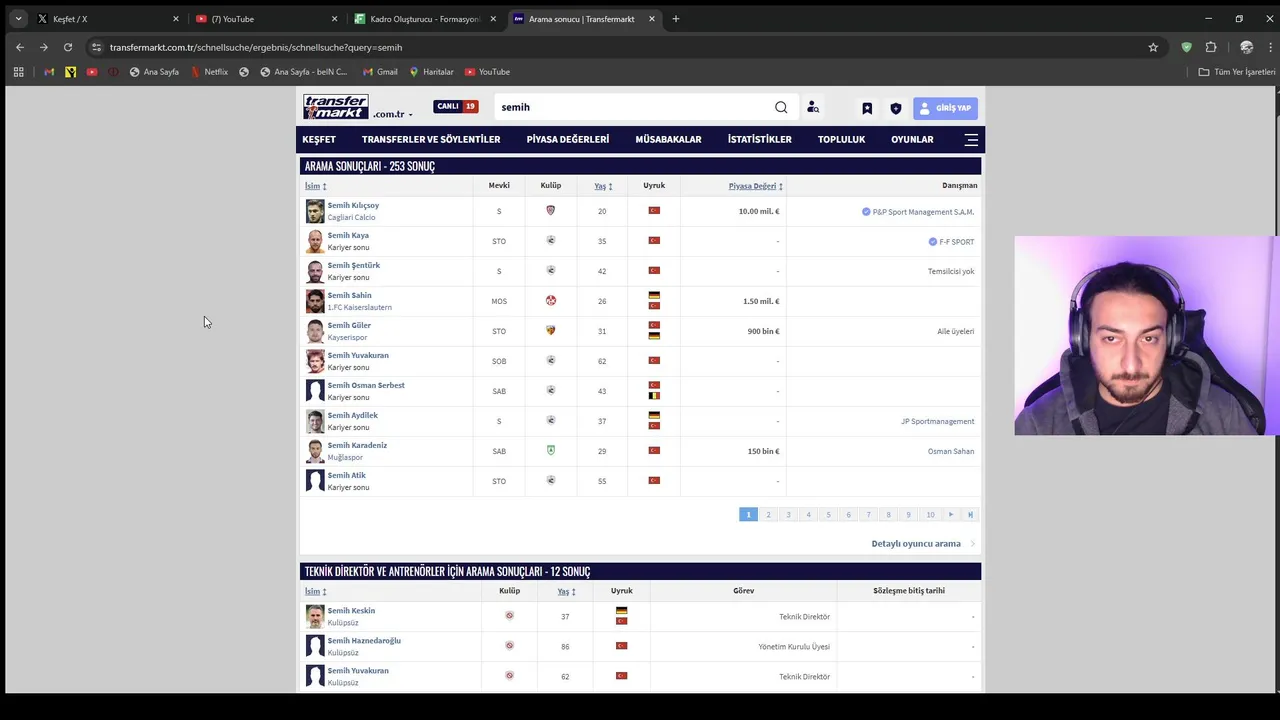
Task: Go to results page 2
Action: [768, 515]
